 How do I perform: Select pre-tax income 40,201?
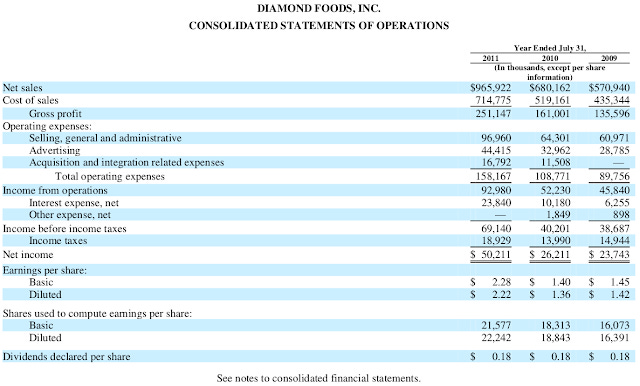click(x=556, y=228)
